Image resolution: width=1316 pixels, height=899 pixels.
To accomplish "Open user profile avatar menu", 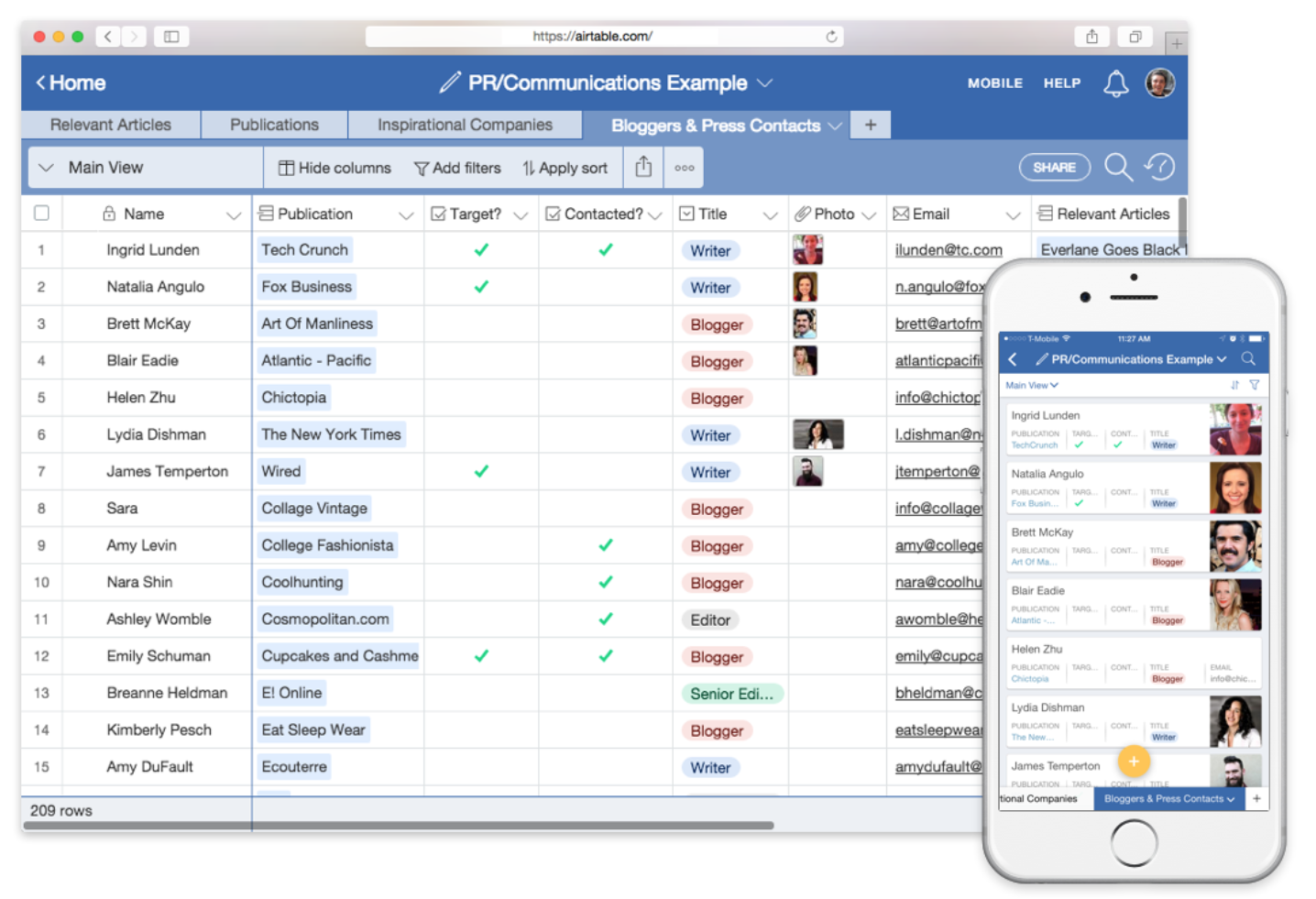I will 1160,83.
